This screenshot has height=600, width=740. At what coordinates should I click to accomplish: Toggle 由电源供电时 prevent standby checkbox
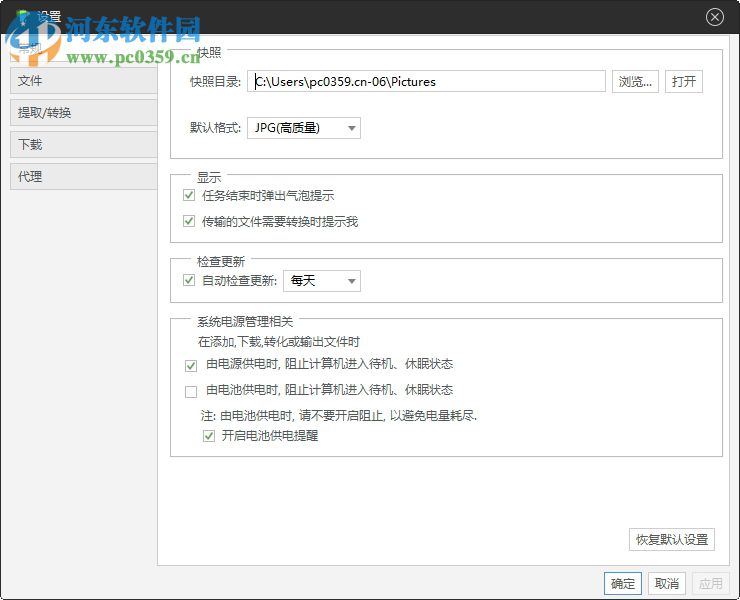point(191,366)
